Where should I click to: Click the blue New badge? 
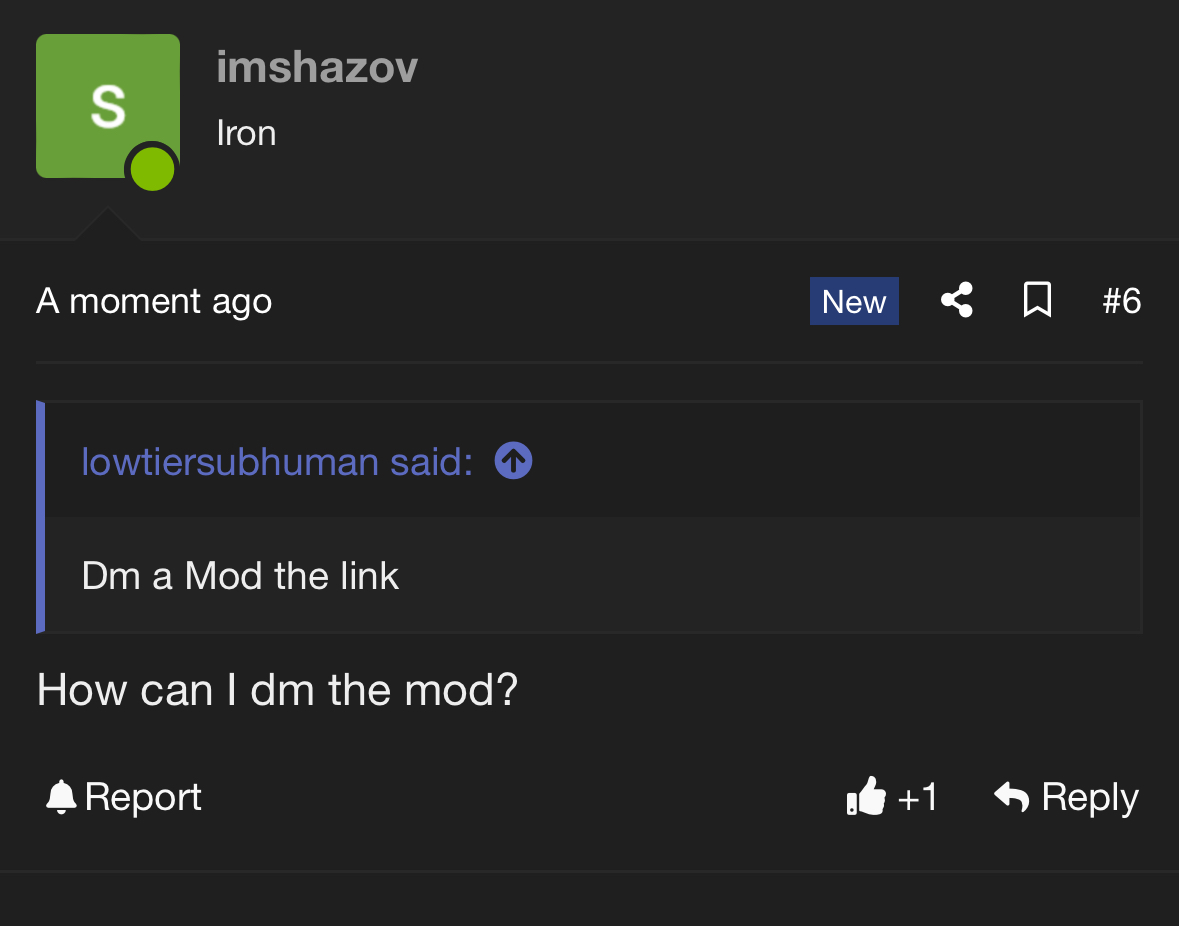pos(854,301)
